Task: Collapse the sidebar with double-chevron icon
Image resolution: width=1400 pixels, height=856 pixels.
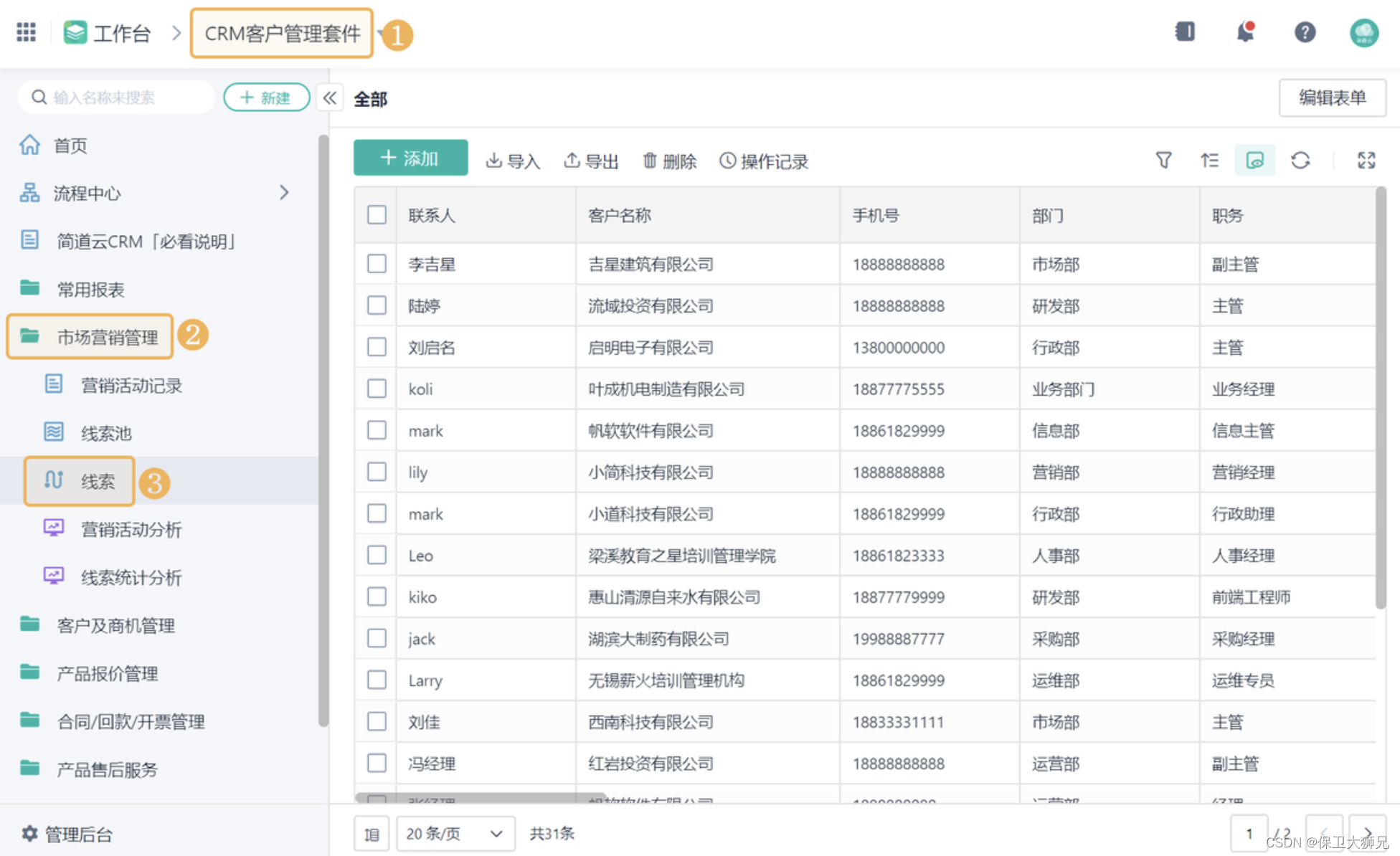Action: (329, 98)
